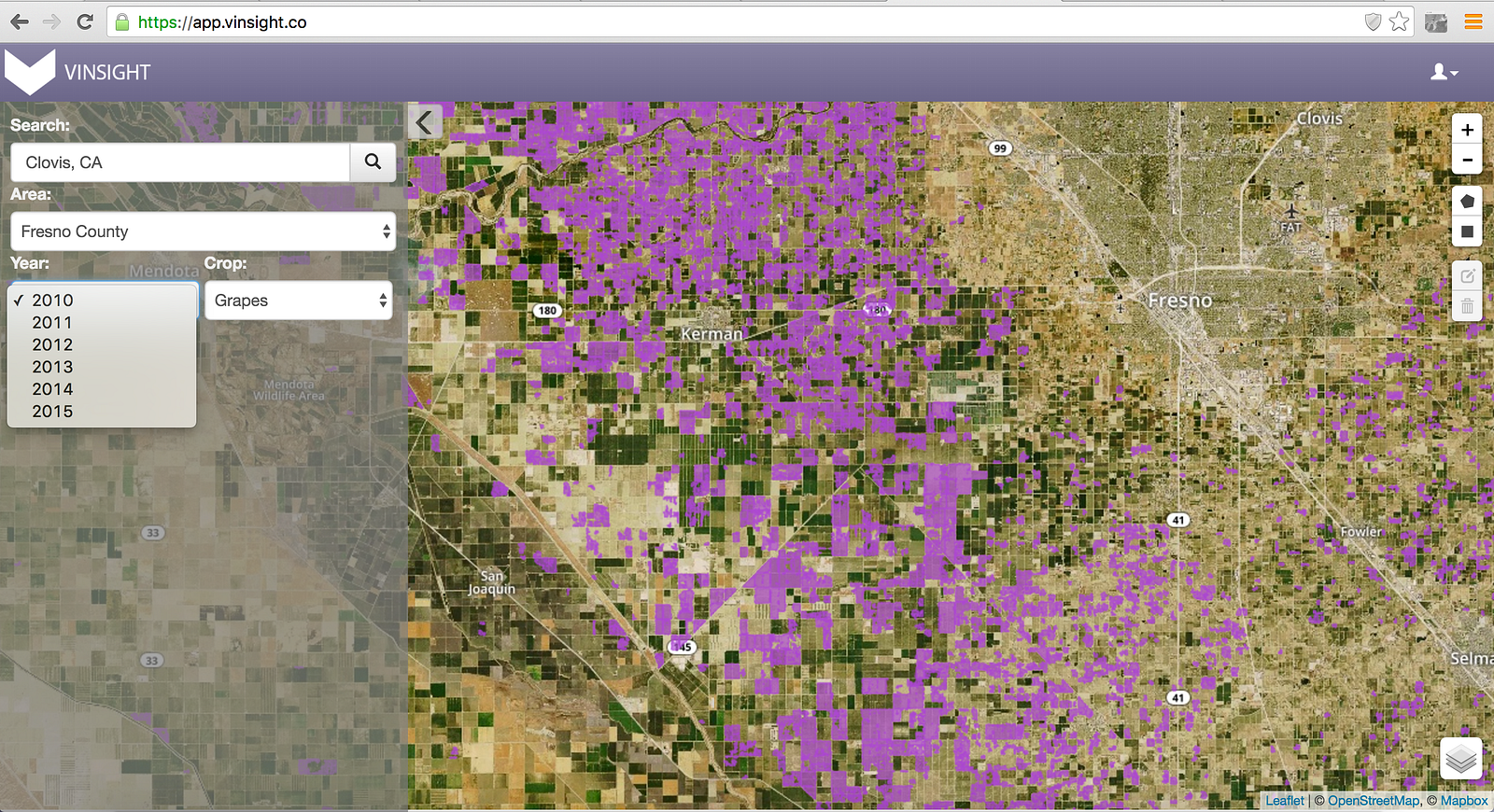1494x812 pixels.
Task: Open the Fresno County area dropdown
Action: point(203,231)
